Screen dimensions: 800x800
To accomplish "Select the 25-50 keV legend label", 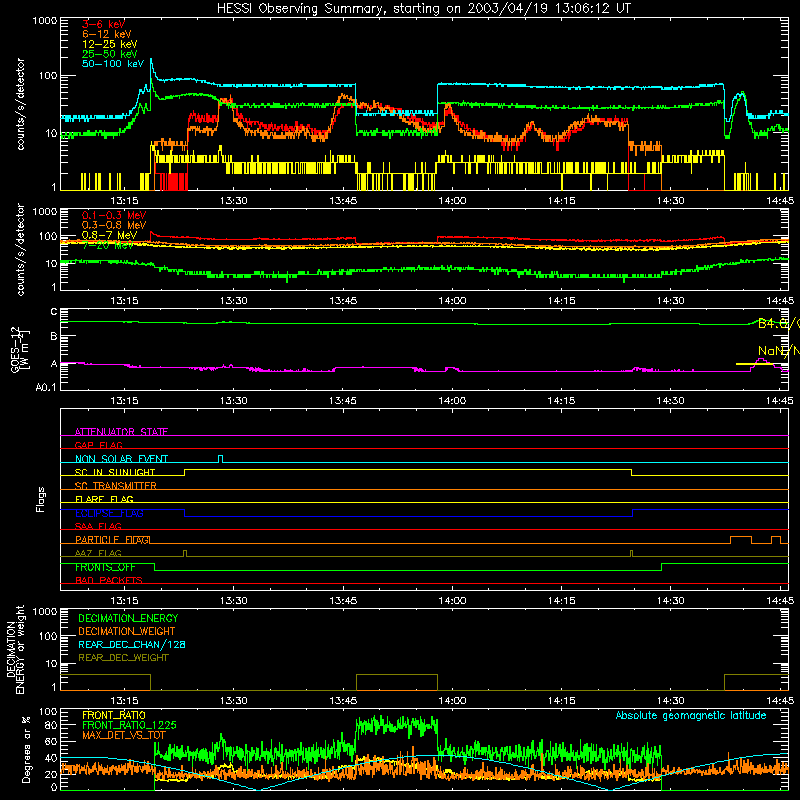I will coord(109,54).
